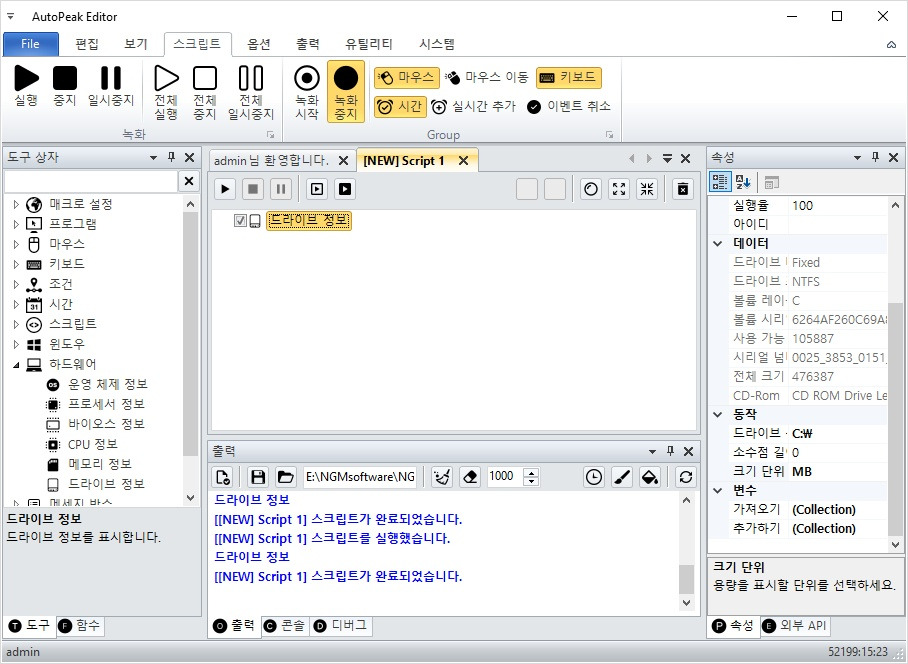Image resolution: width=908 pixels, height=664 pixels.
Task: Select 운영 체제 정보 tree item
Action: coord(108,384)
